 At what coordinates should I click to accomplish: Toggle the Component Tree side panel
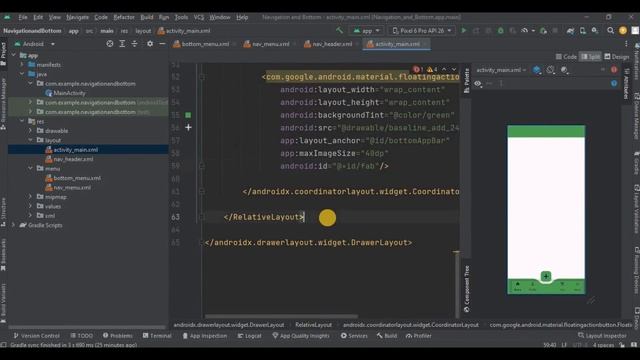pyautogui.click(x=467, y=289)
